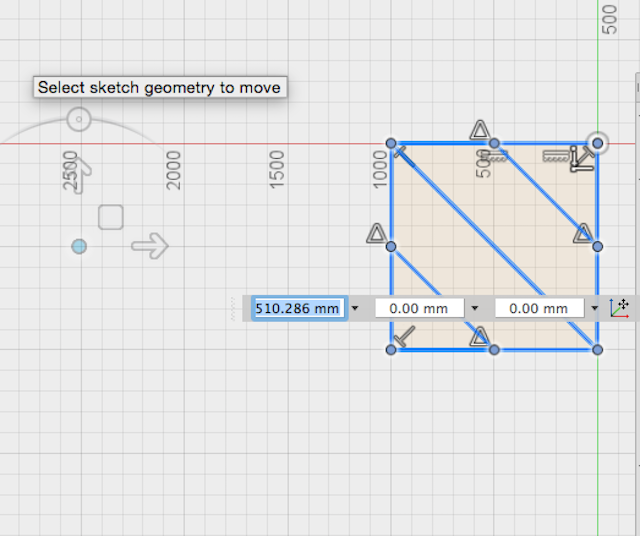Image resolution: width=640 pixels, height=536 pixels.
Task: Select the bottom-left corner sketch point
Action: (x=391, y=350)
